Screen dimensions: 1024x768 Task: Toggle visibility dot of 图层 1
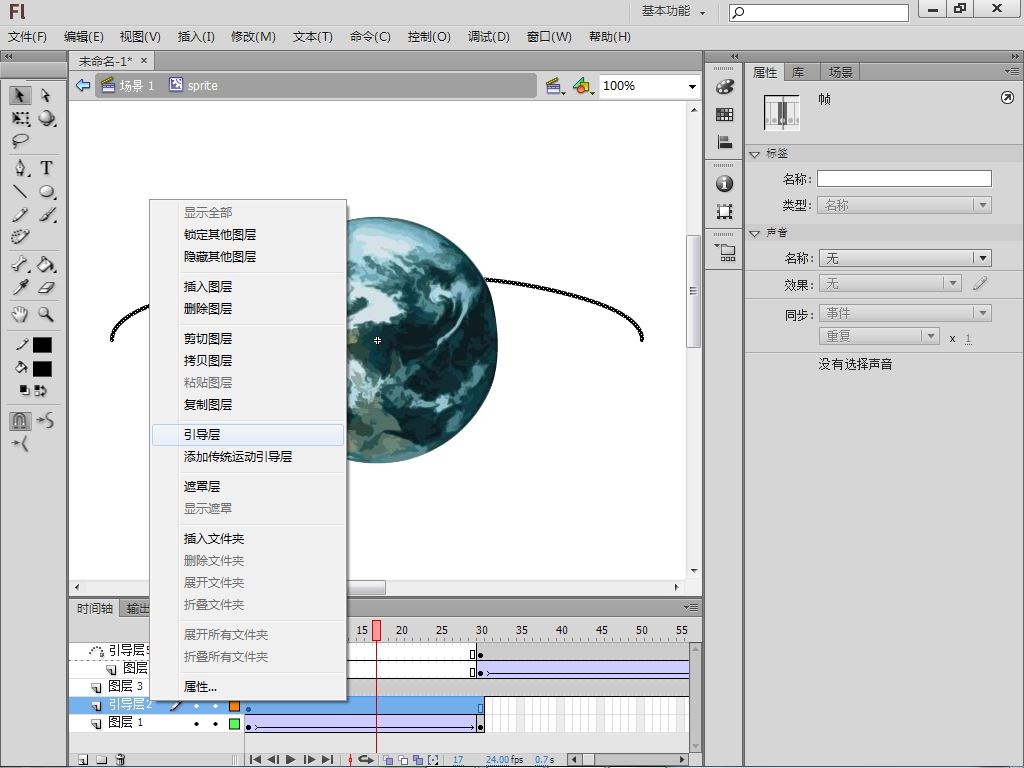197,723
